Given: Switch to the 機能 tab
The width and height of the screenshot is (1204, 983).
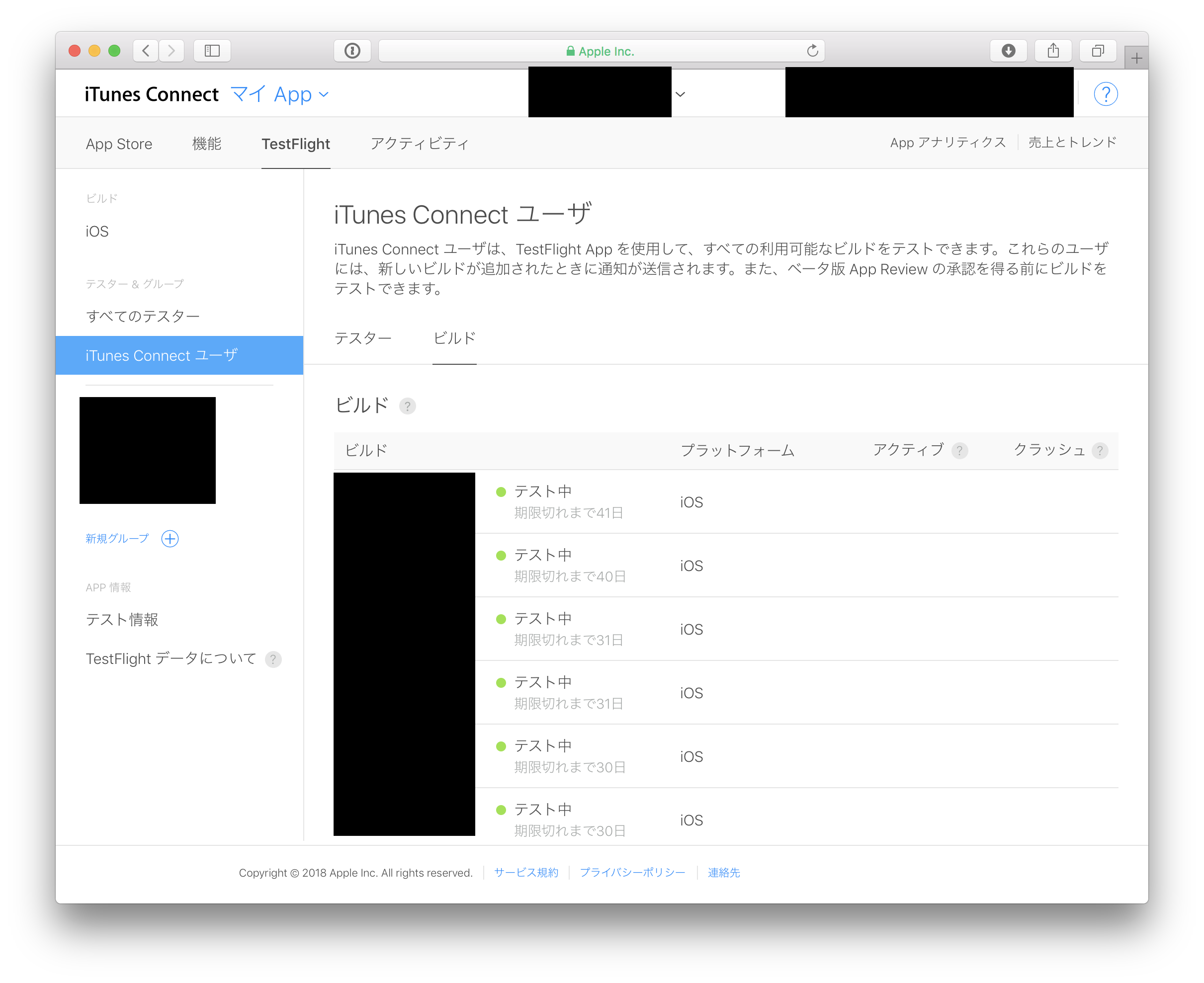Looking at the screenshot, I should click(x=207, y=144).
